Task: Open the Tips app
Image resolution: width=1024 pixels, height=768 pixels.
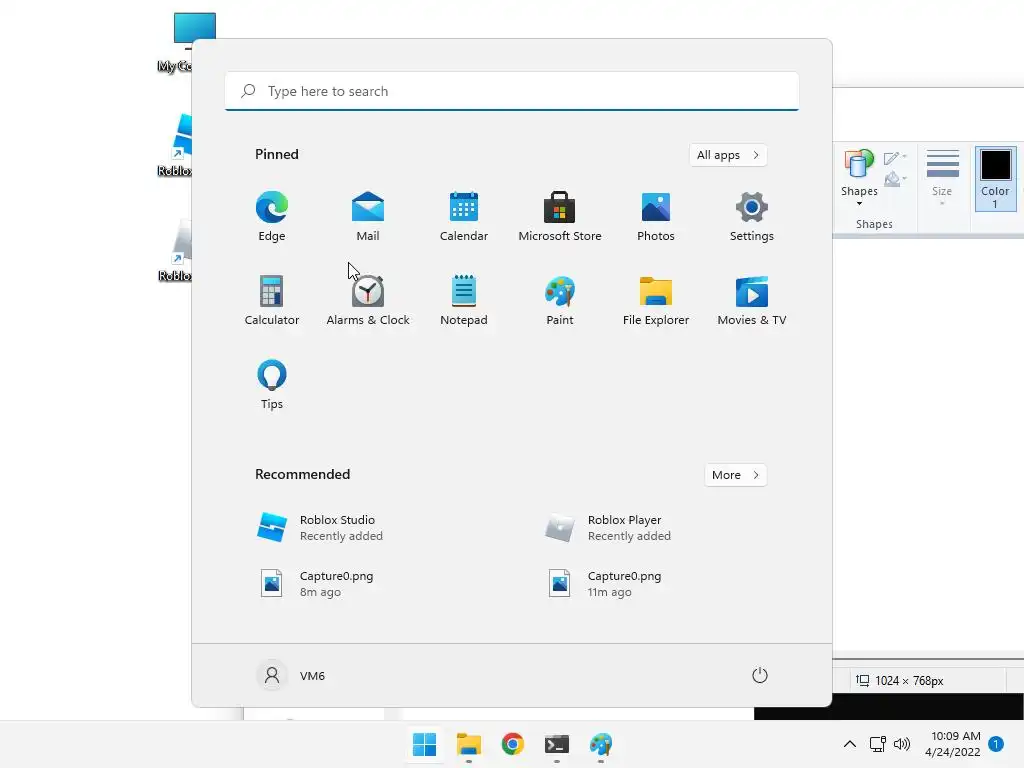Action: 272,385
